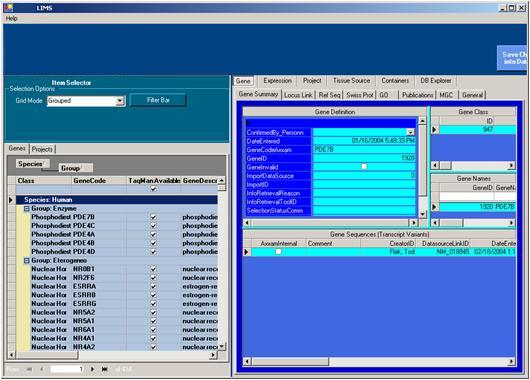530x380 pixels.
Task: Click Save Changes into Database button
Action: tap(513, 58)
